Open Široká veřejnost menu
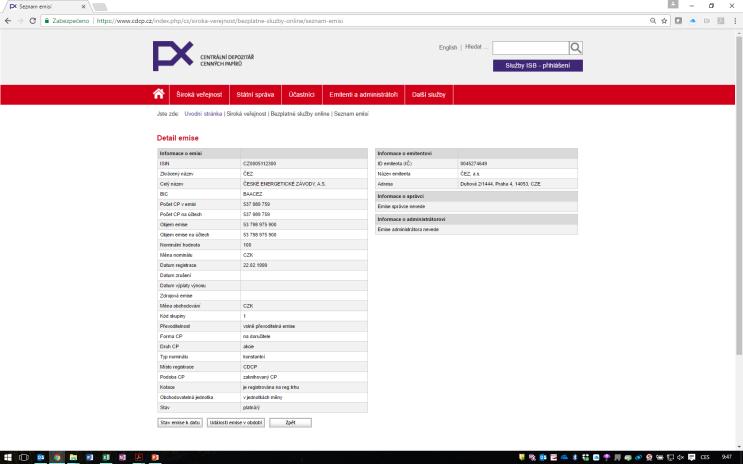743x464 pixels. pos(199,94)
